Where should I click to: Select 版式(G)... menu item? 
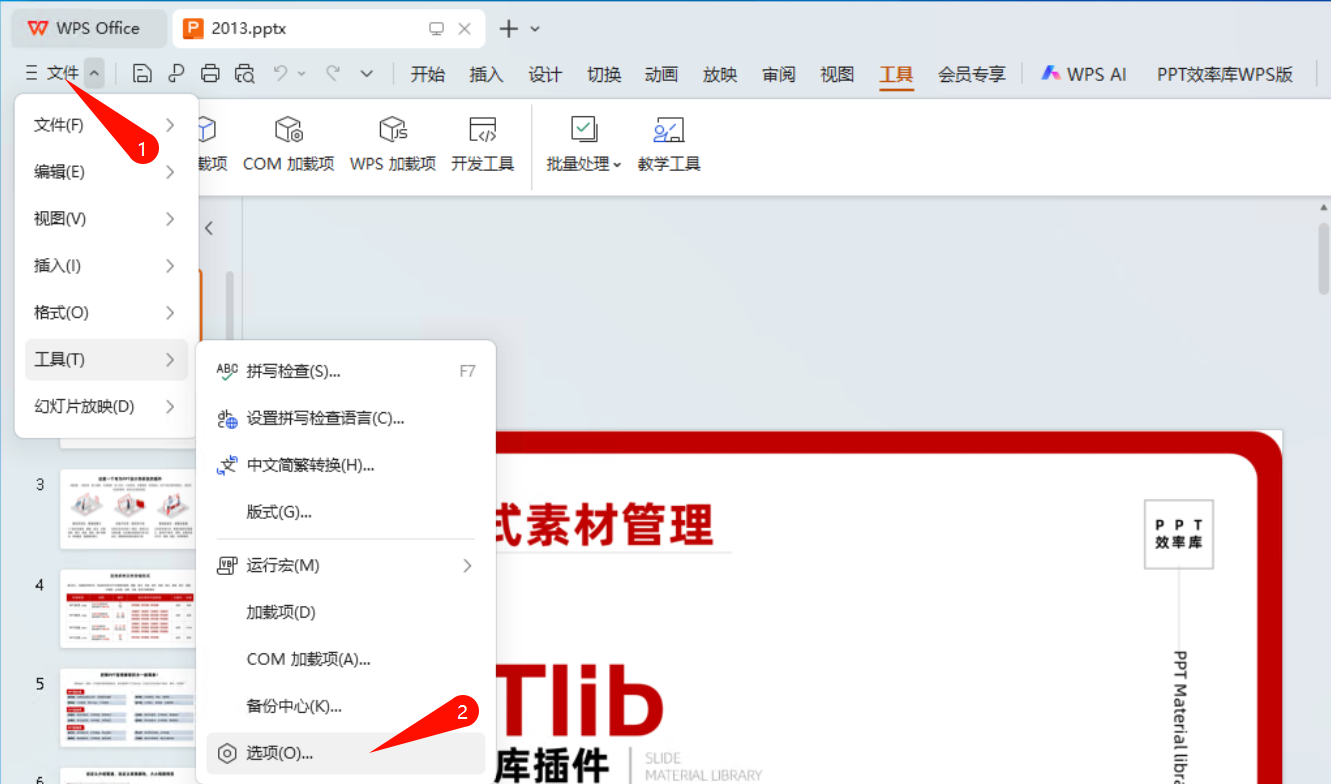coord(345,512)
